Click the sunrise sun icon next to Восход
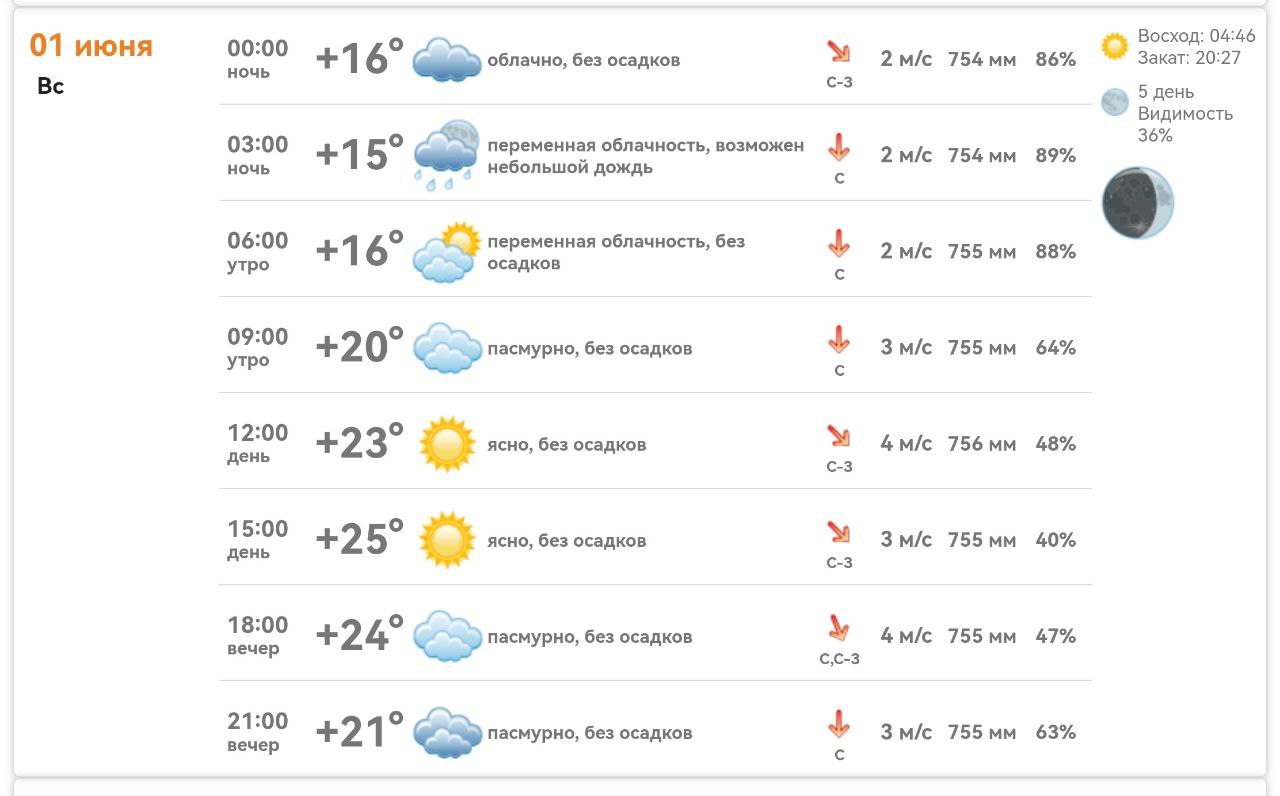 (1114, 46)
